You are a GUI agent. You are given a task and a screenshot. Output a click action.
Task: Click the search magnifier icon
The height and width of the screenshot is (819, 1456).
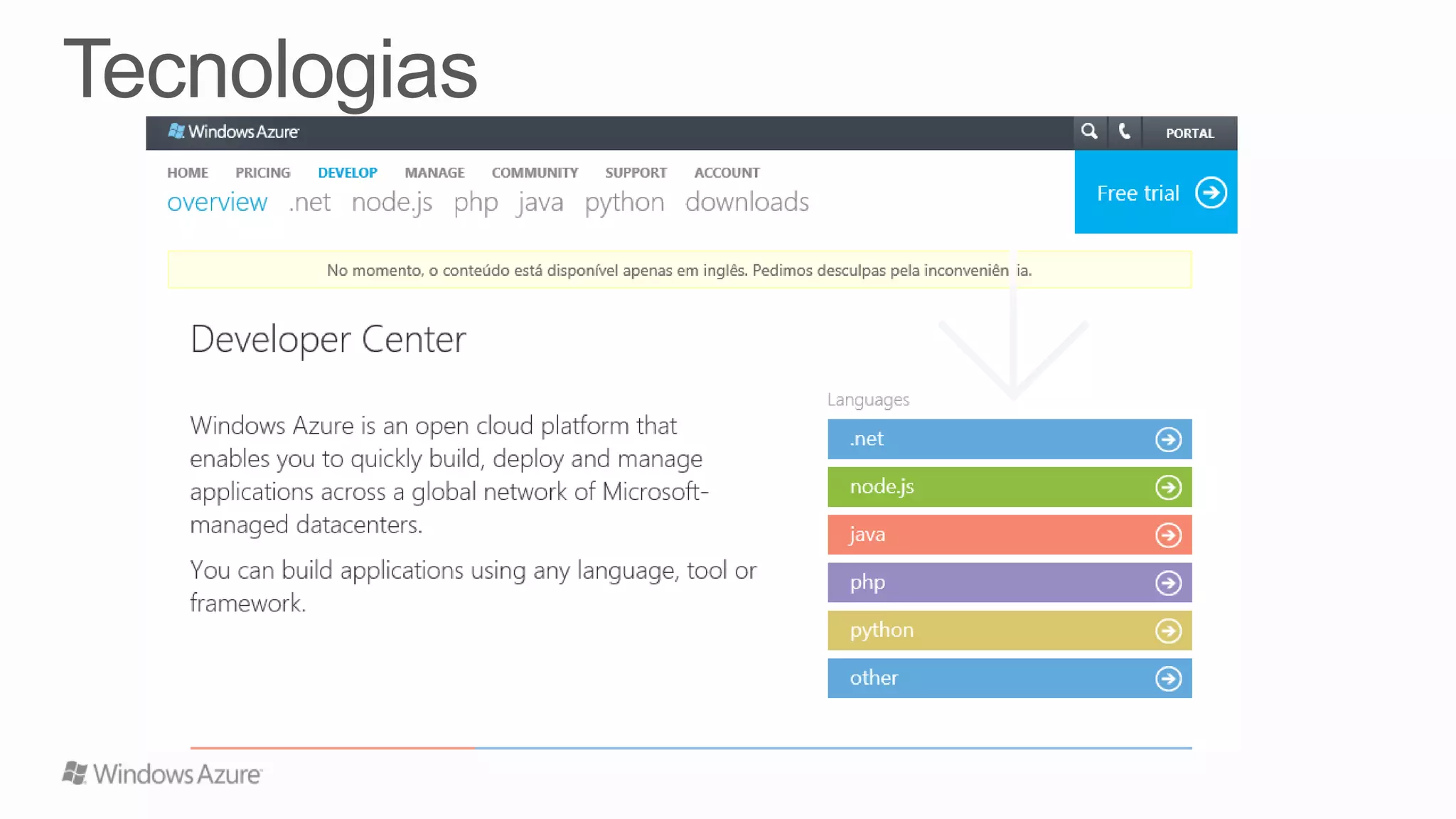[x=1089, y=132]
